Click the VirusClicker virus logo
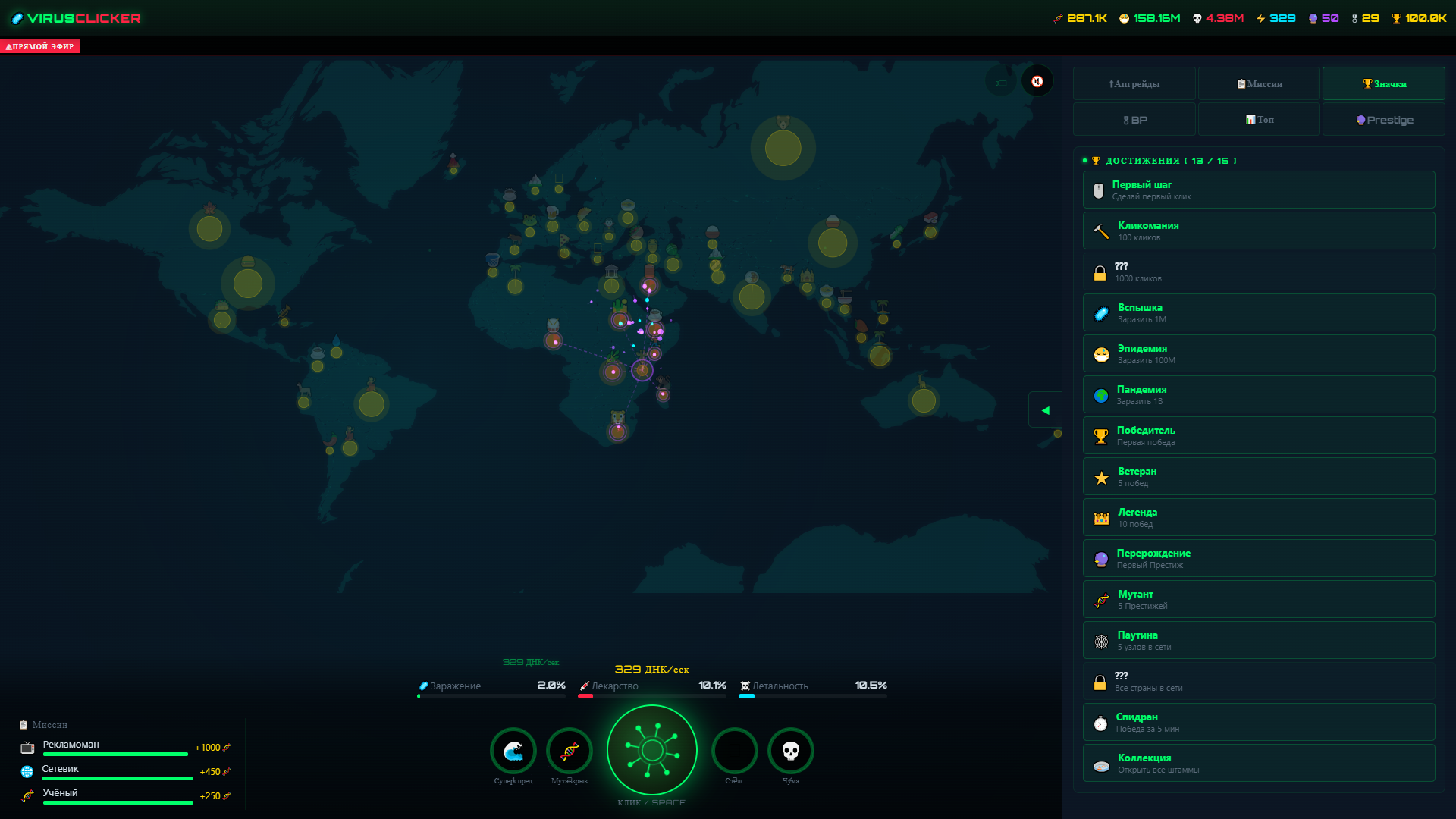This screenshot has width=1456, height=819. click(16, 17)
